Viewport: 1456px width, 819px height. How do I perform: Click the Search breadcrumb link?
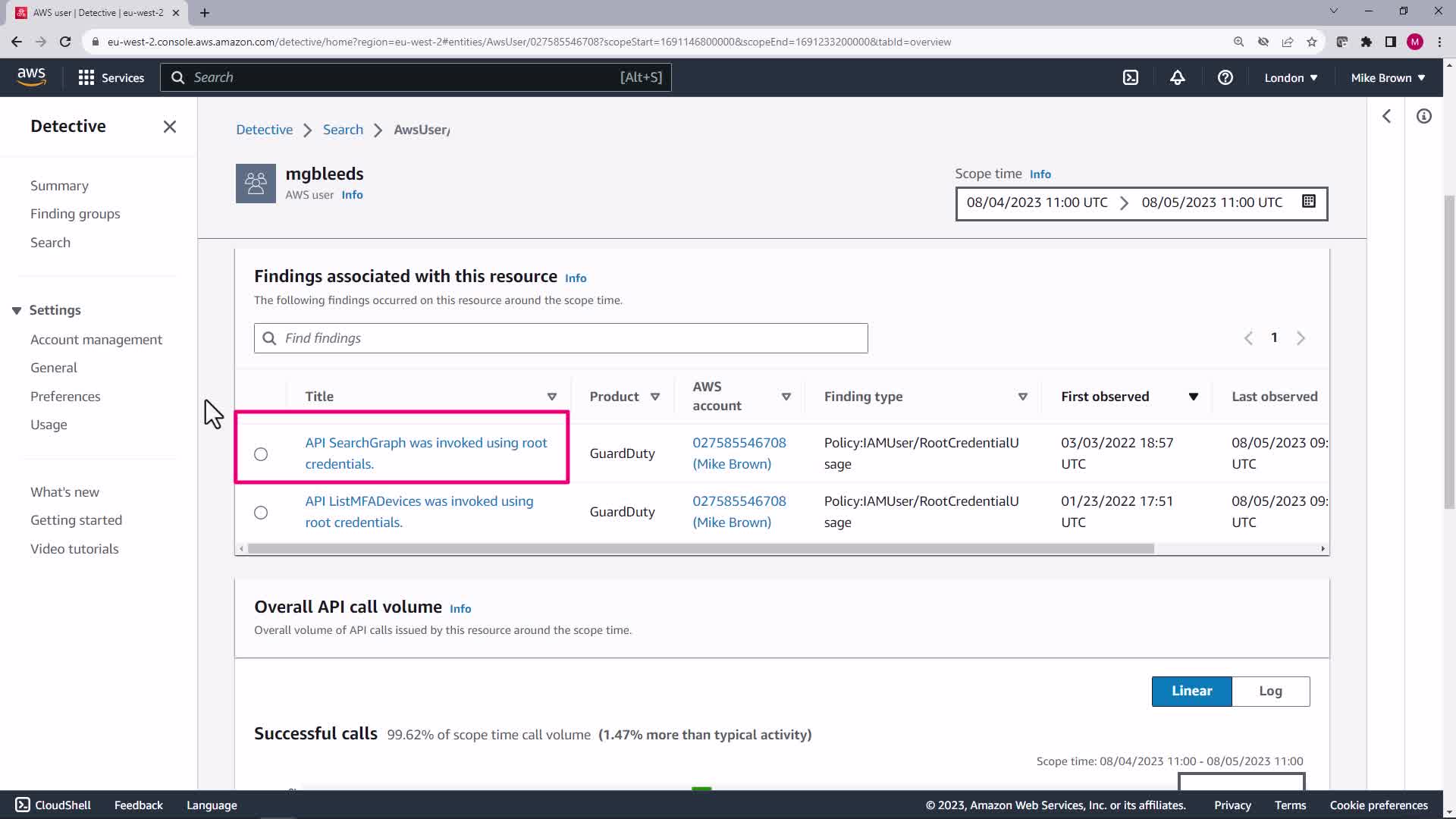tap(343, 130)
